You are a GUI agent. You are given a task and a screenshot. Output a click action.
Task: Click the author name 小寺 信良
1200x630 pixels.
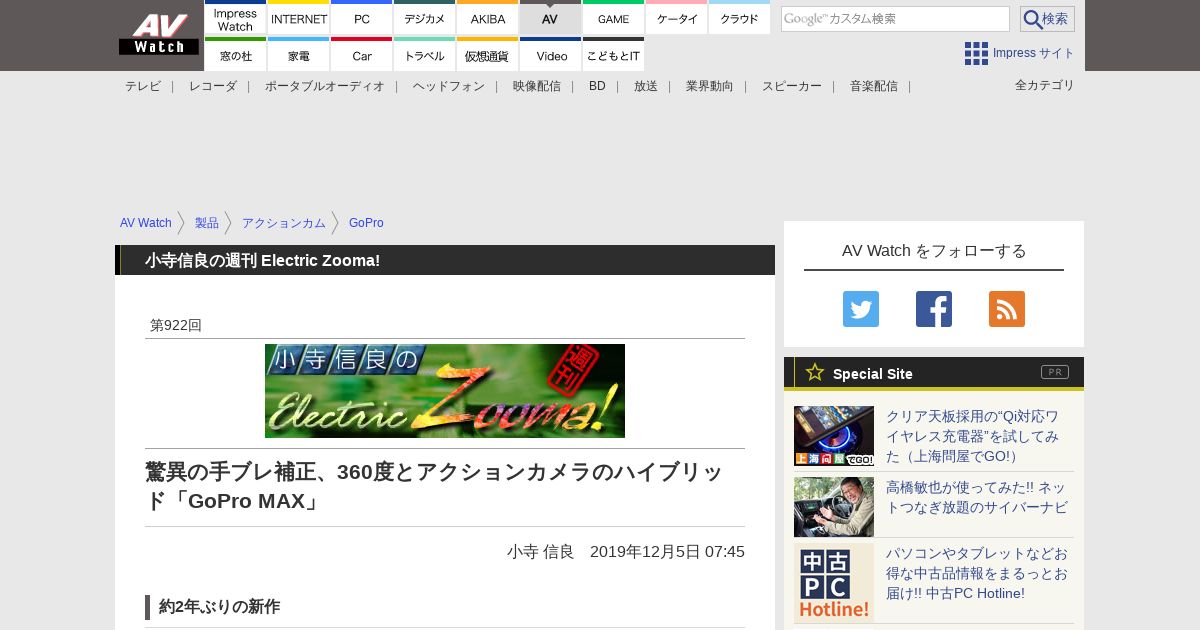coord(541,551)
